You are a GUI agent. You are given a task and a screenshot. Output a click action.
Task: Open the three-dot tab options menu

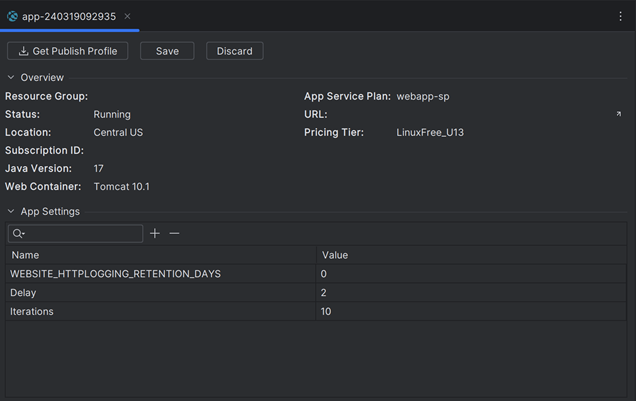tap(620, 16)
